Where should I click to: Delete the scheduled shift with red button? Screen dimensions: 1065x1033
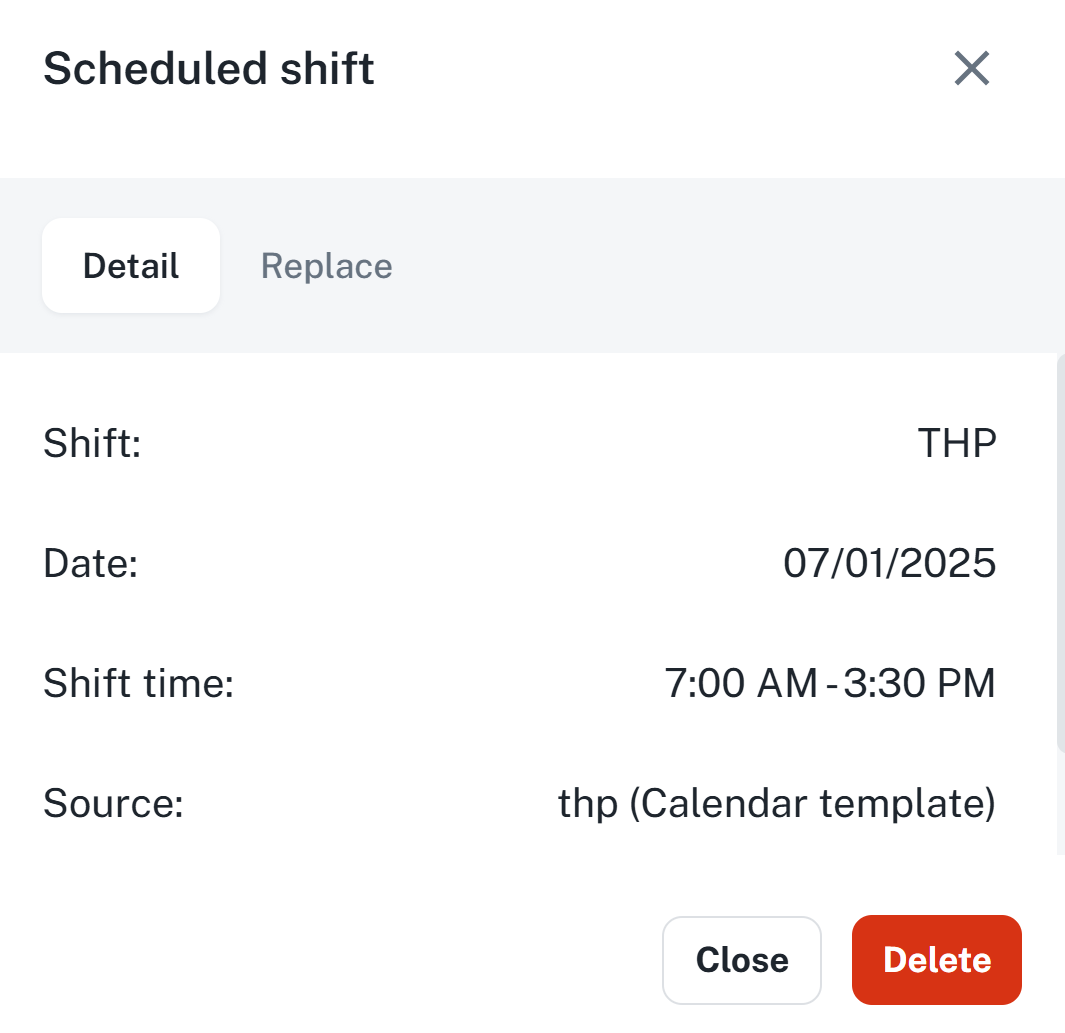[936, 960]
